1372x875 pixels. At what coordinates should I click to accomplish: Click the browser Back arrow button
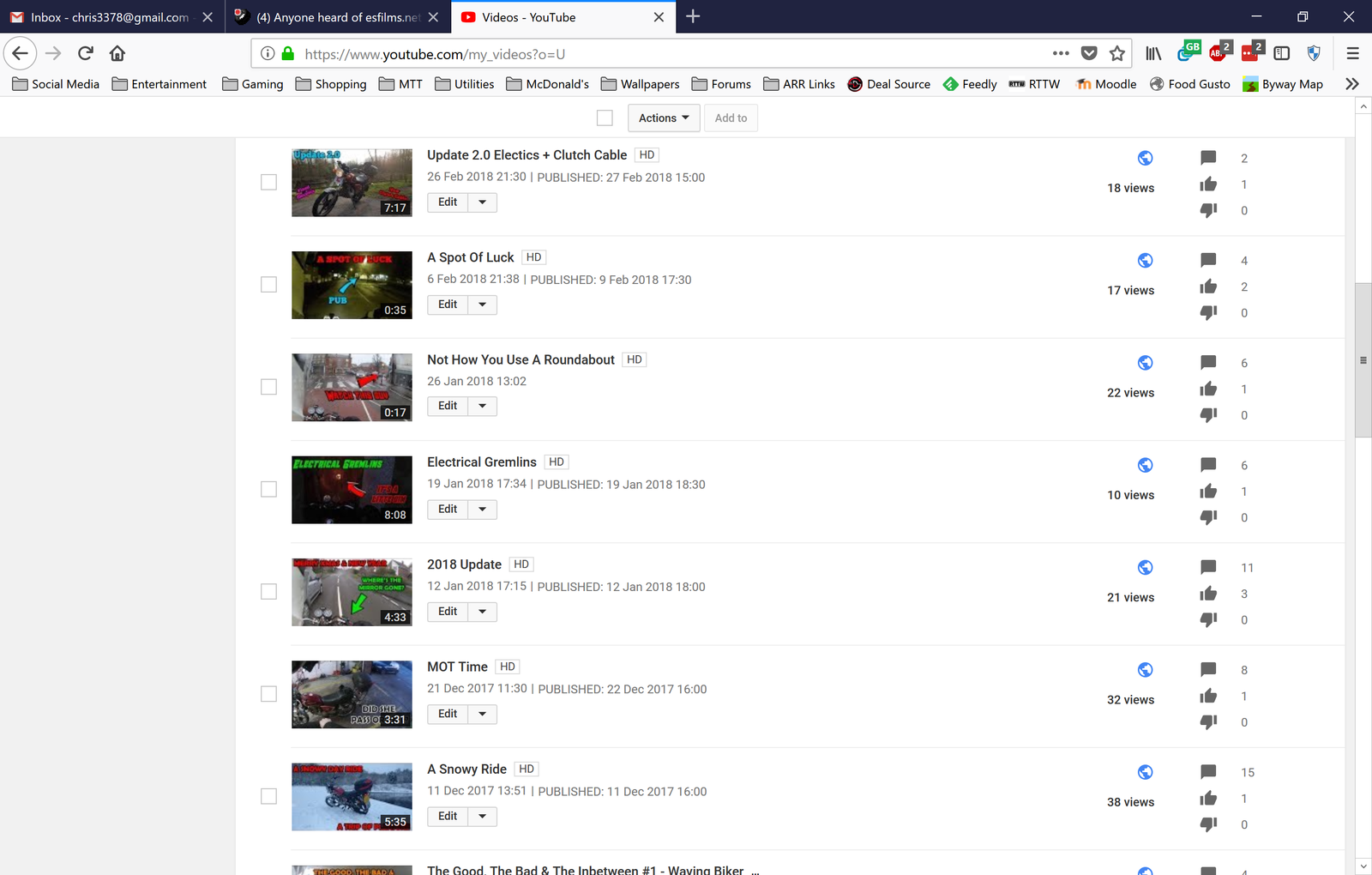pos(20,53)
